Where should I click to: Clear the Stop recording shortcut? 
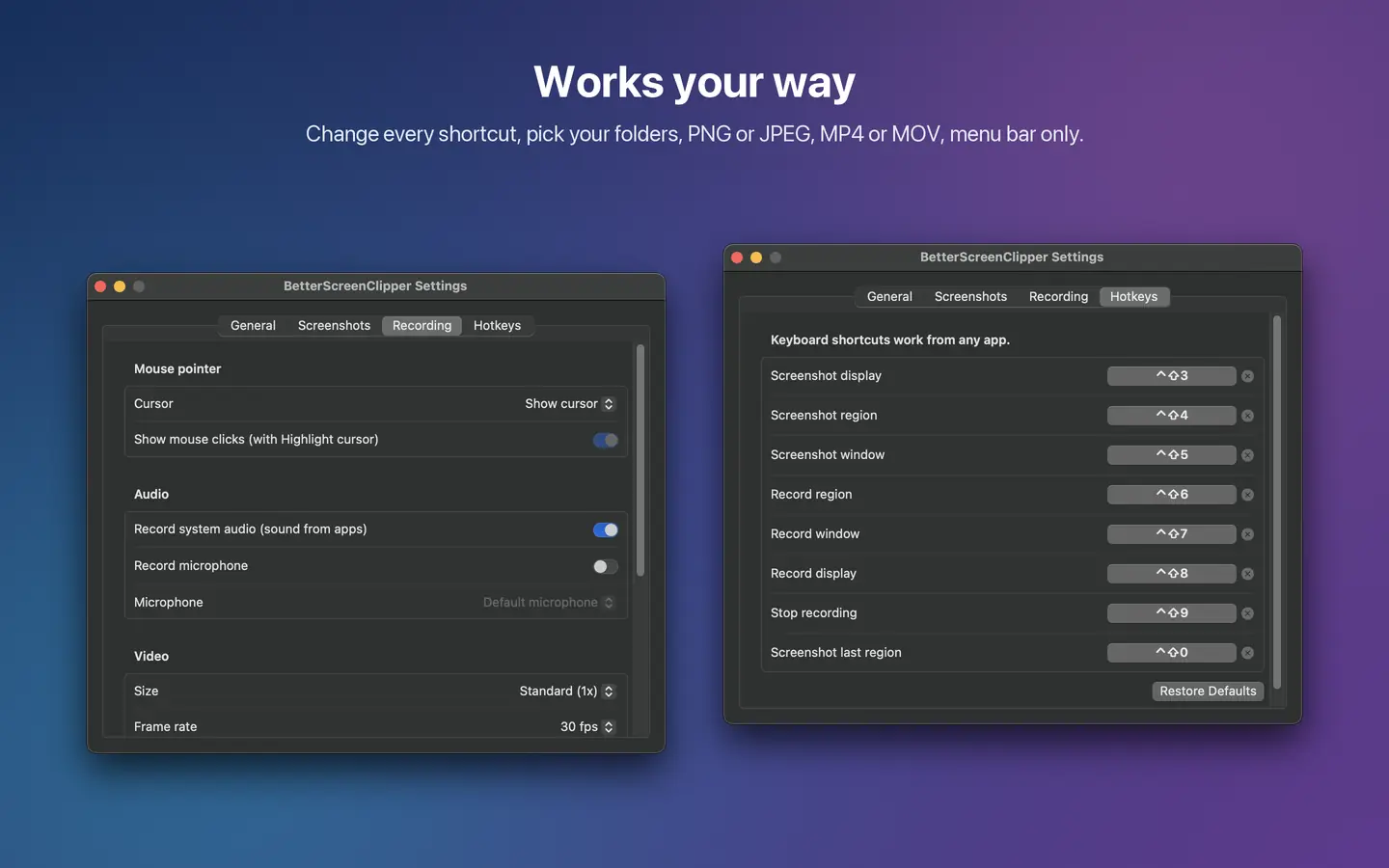click(x=1247, y=613)
